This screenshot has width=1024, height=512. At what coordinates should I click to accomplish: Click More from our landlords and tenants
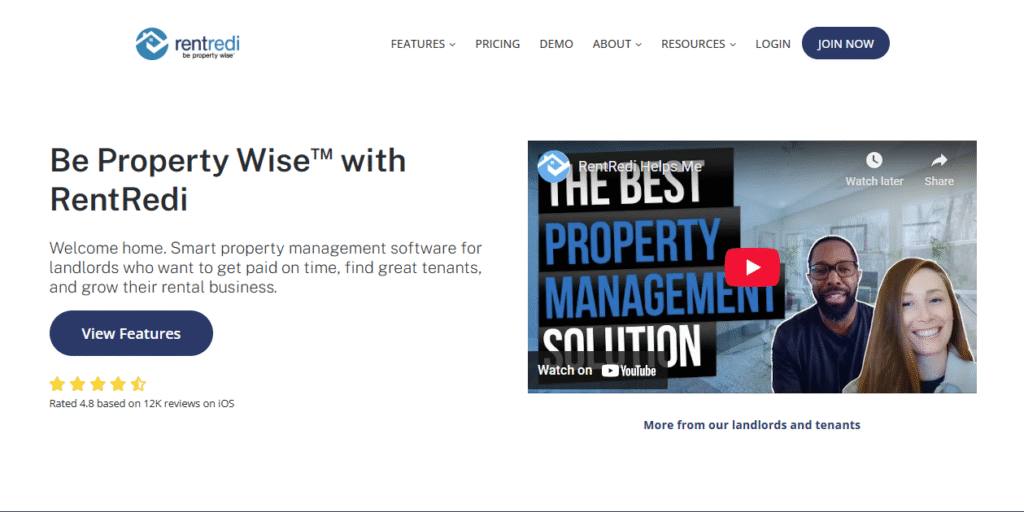coord(751,425)
